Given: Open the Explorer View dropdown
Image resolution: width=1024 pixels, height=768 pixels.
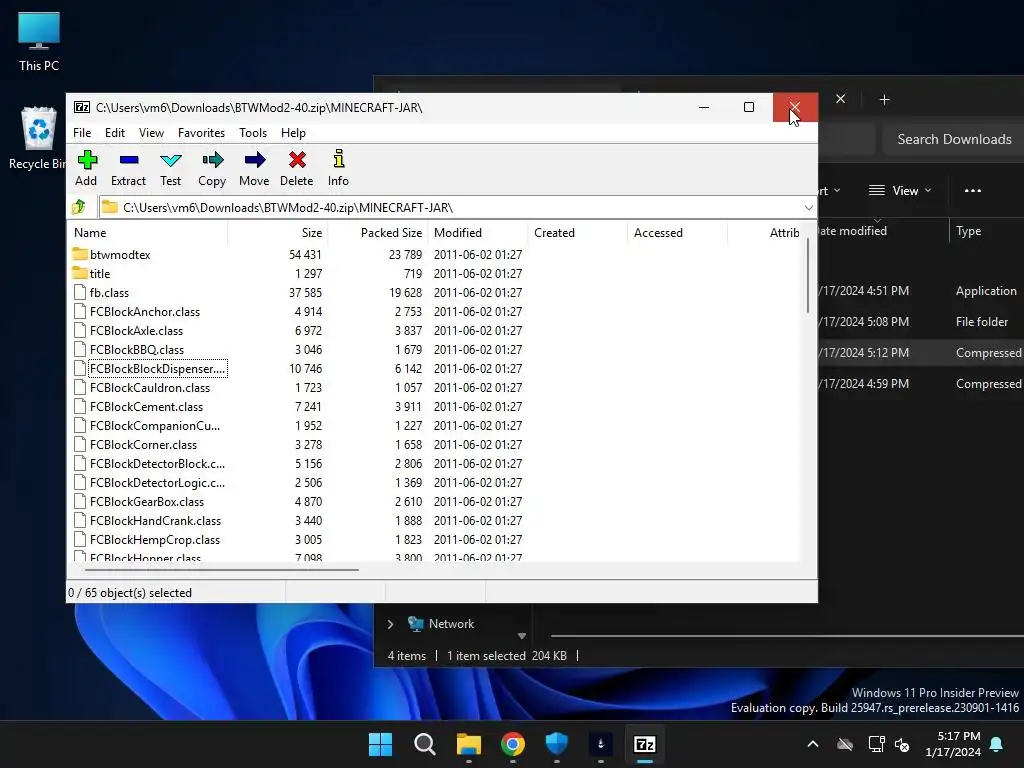Looking at the screenshot, I should [x=901, y=191].
